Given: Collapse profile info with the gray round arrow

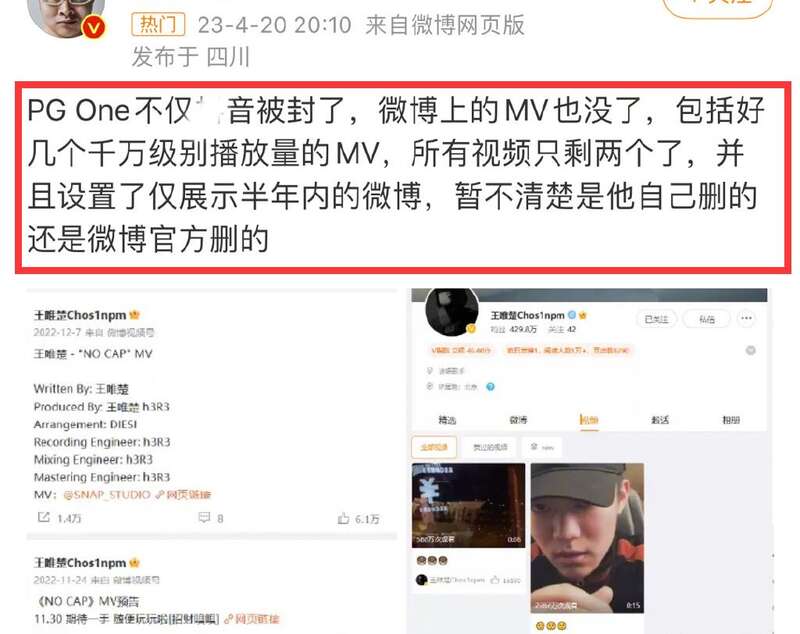Looking at the screenshot, I should pos(751,350).
